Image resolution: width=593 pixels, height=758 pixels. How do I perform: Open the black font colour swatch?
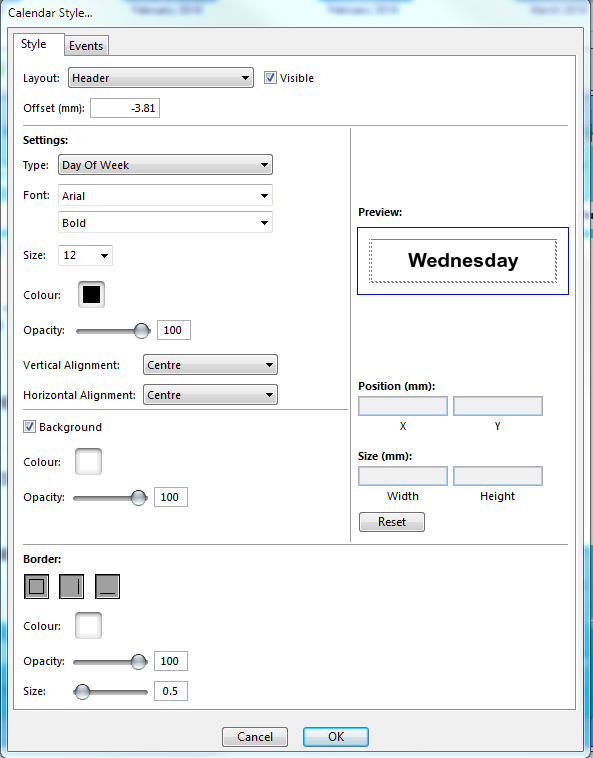[x=91, y=294]
